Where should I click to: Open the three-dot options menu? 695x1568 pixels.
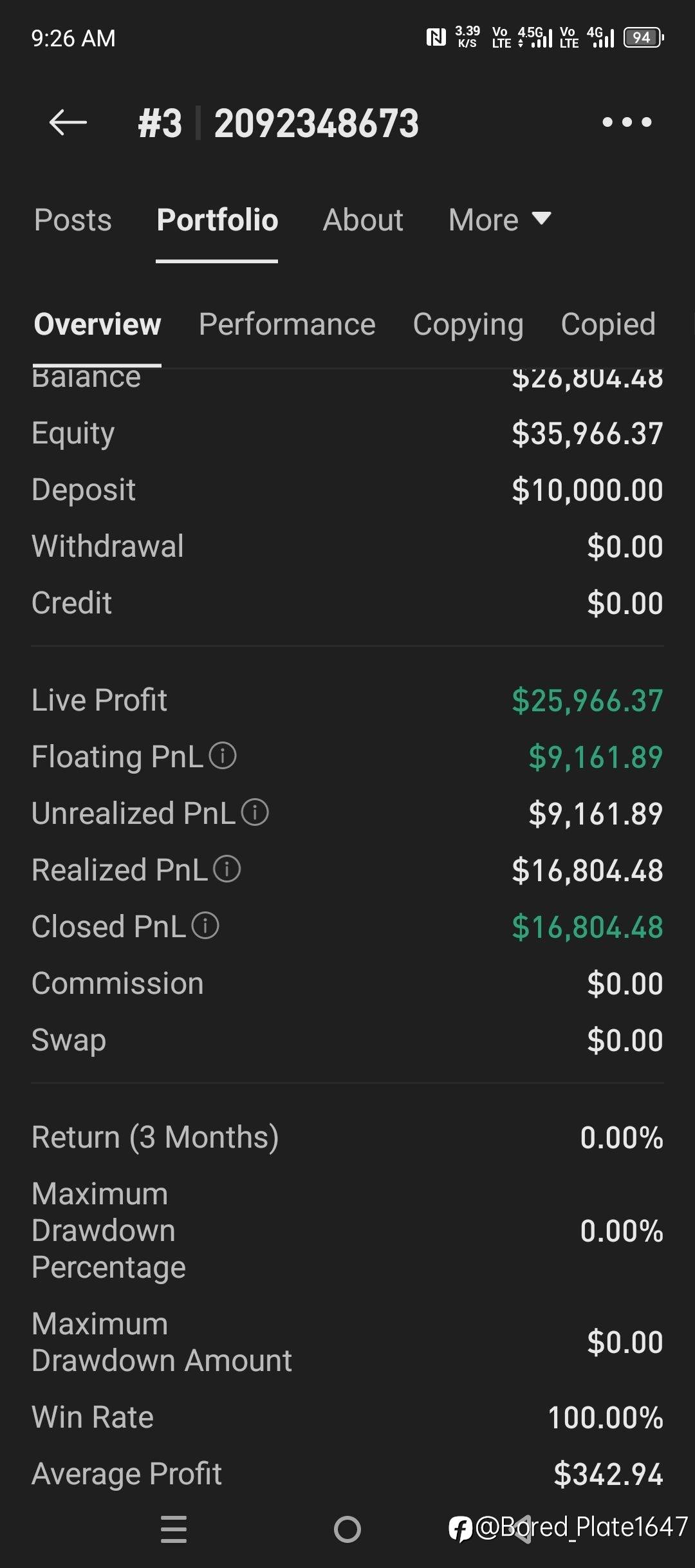coord(627,122)
